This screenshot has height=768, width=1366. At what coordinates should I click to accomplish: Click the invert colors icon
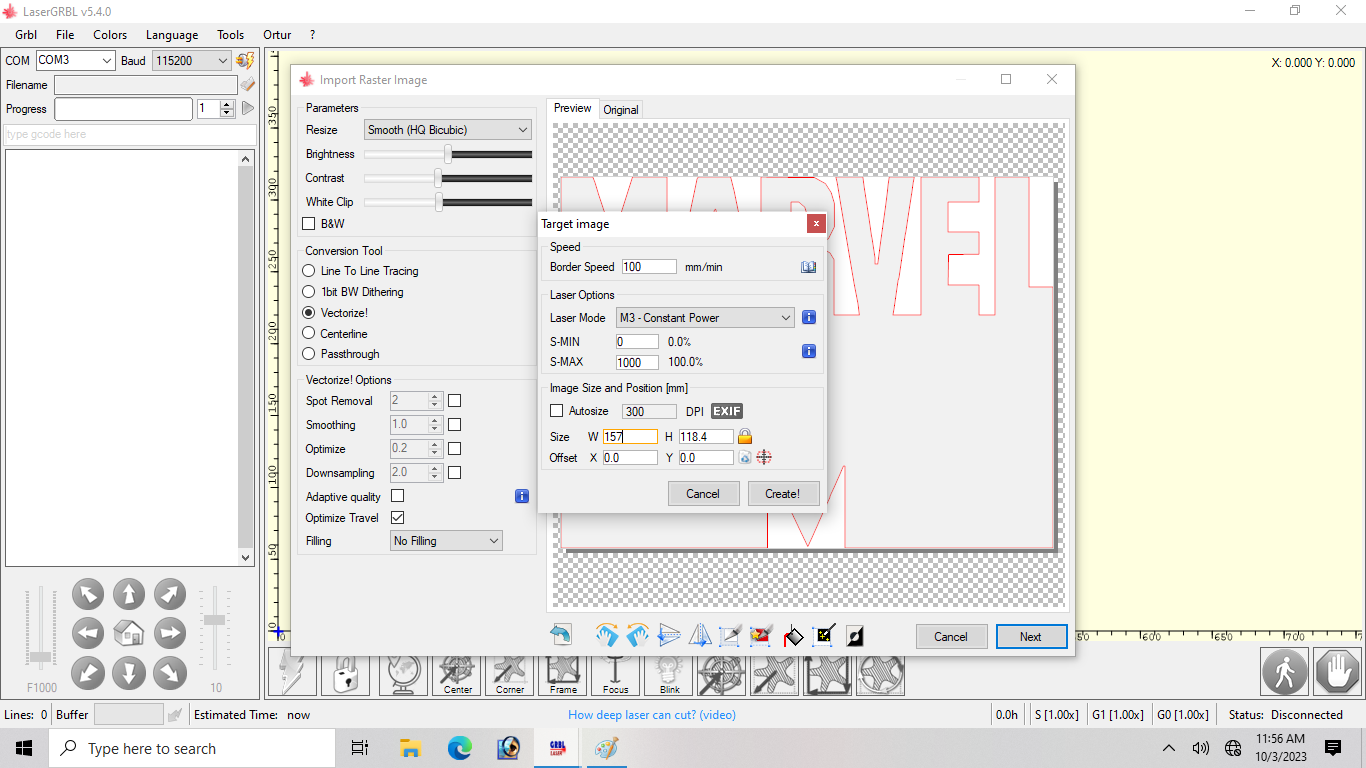pos(855,635)
